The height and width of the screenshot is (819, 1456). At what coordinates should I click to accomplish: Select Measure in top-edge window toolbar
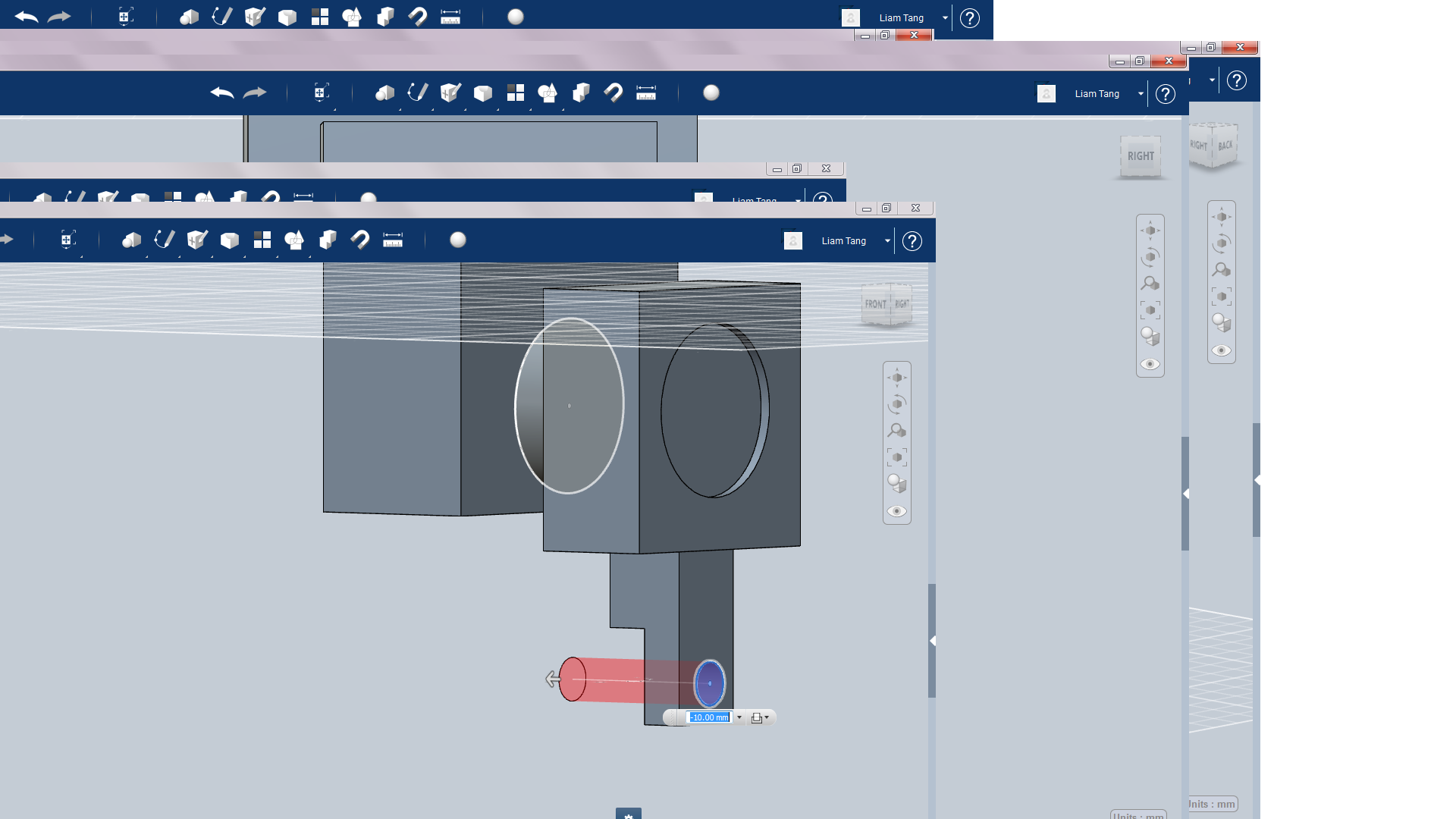(x=450, y=17)
